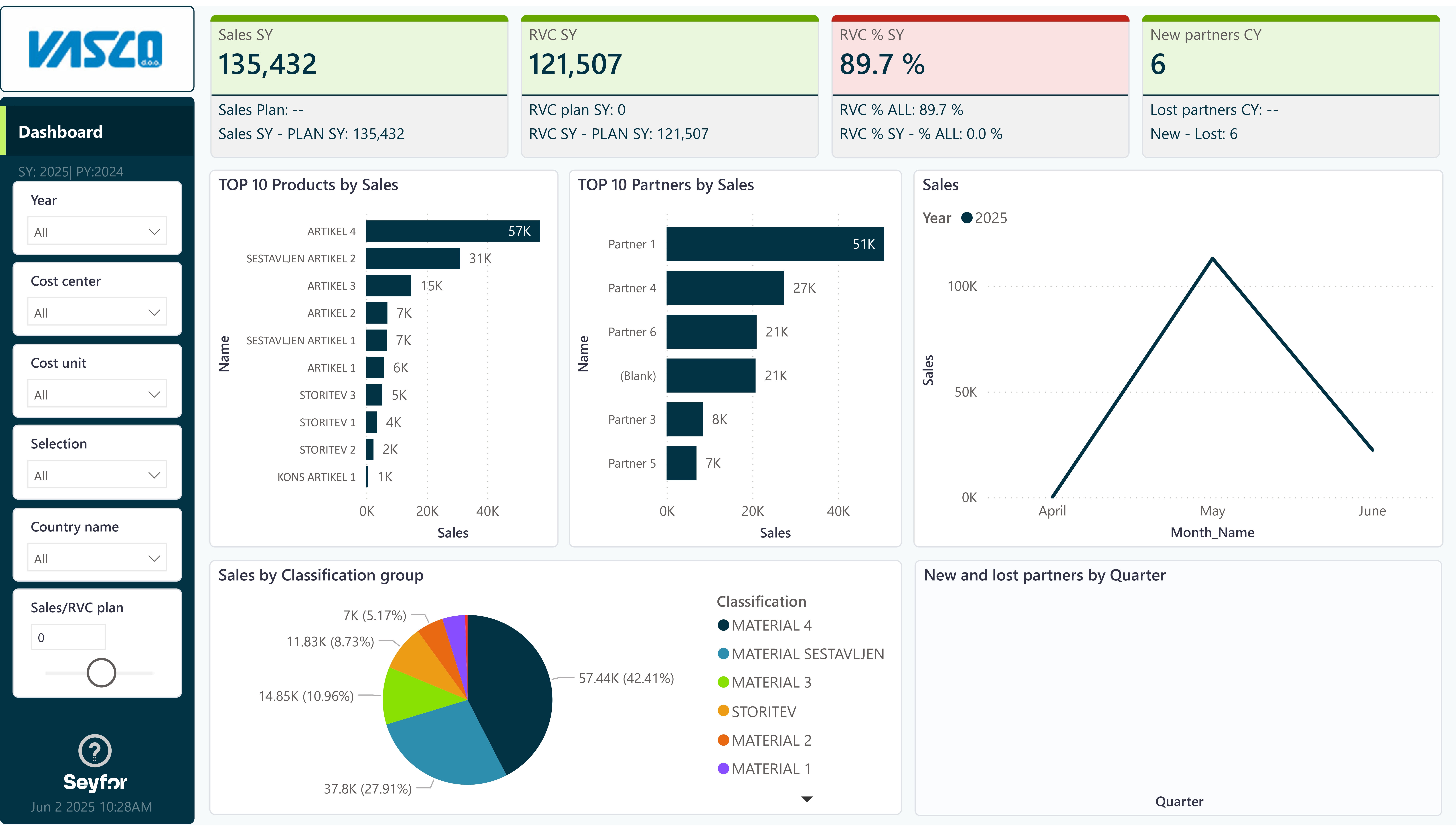Click the ARTIKEL 4 bar
The image size is (1456, 831).
click(453, 231)
